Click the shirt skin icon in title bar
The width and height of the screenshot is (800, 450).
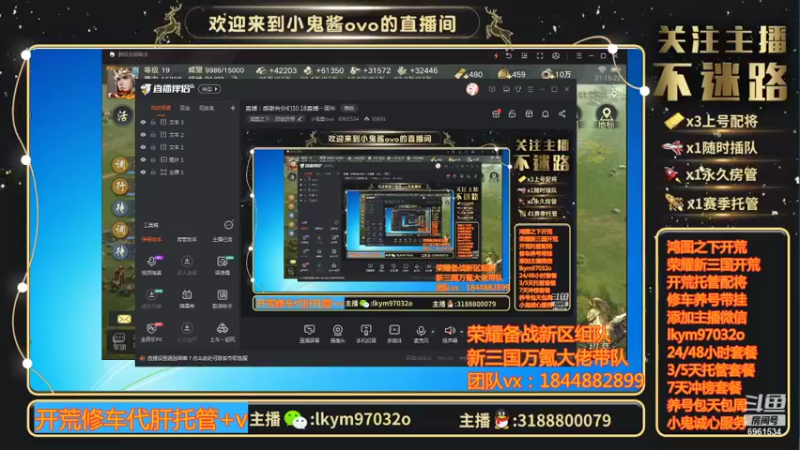click(x=518, y=89)
